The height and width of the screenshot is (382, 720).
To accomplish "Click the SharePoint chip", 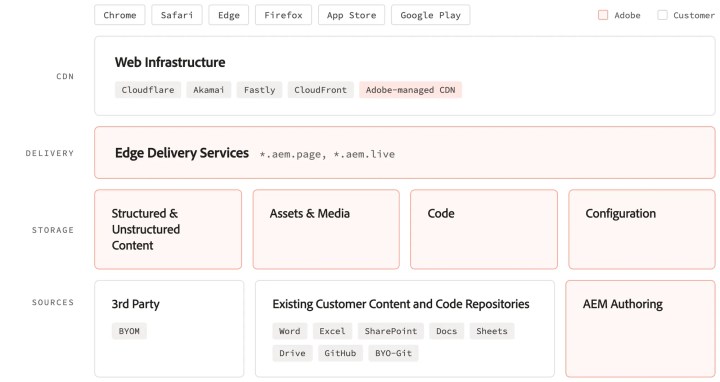I will pyautogui.click(x=391, y=331).
